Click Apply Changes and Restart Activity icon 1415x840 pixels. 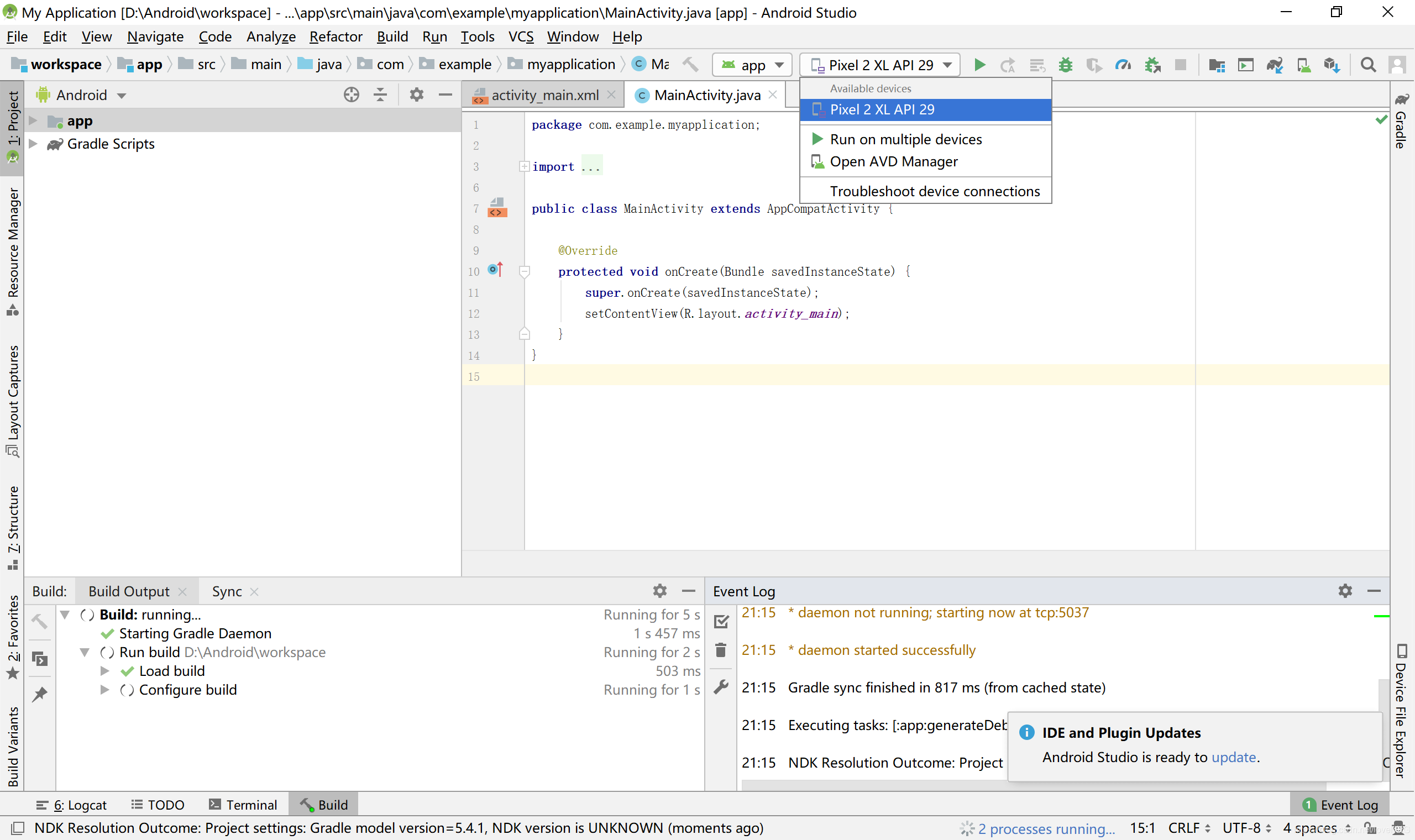click(x=1008, y=65)
